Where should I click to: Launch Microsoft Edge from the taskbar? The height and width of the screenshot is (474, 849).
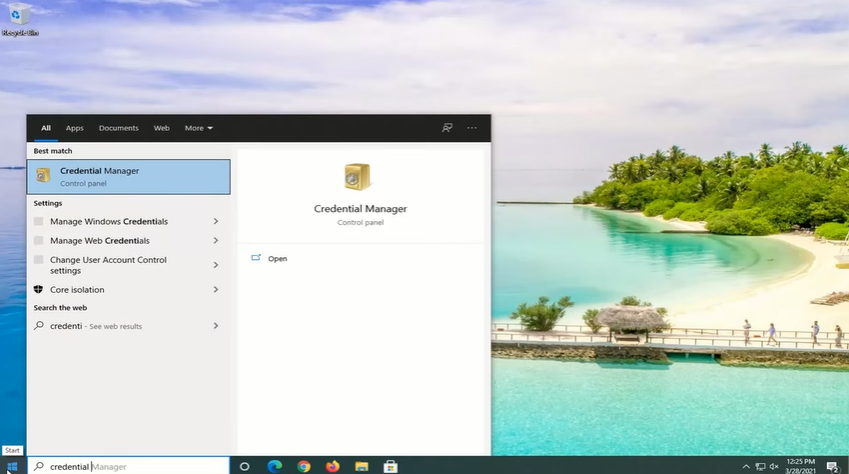pyautogui.click(x=275, y=466)
